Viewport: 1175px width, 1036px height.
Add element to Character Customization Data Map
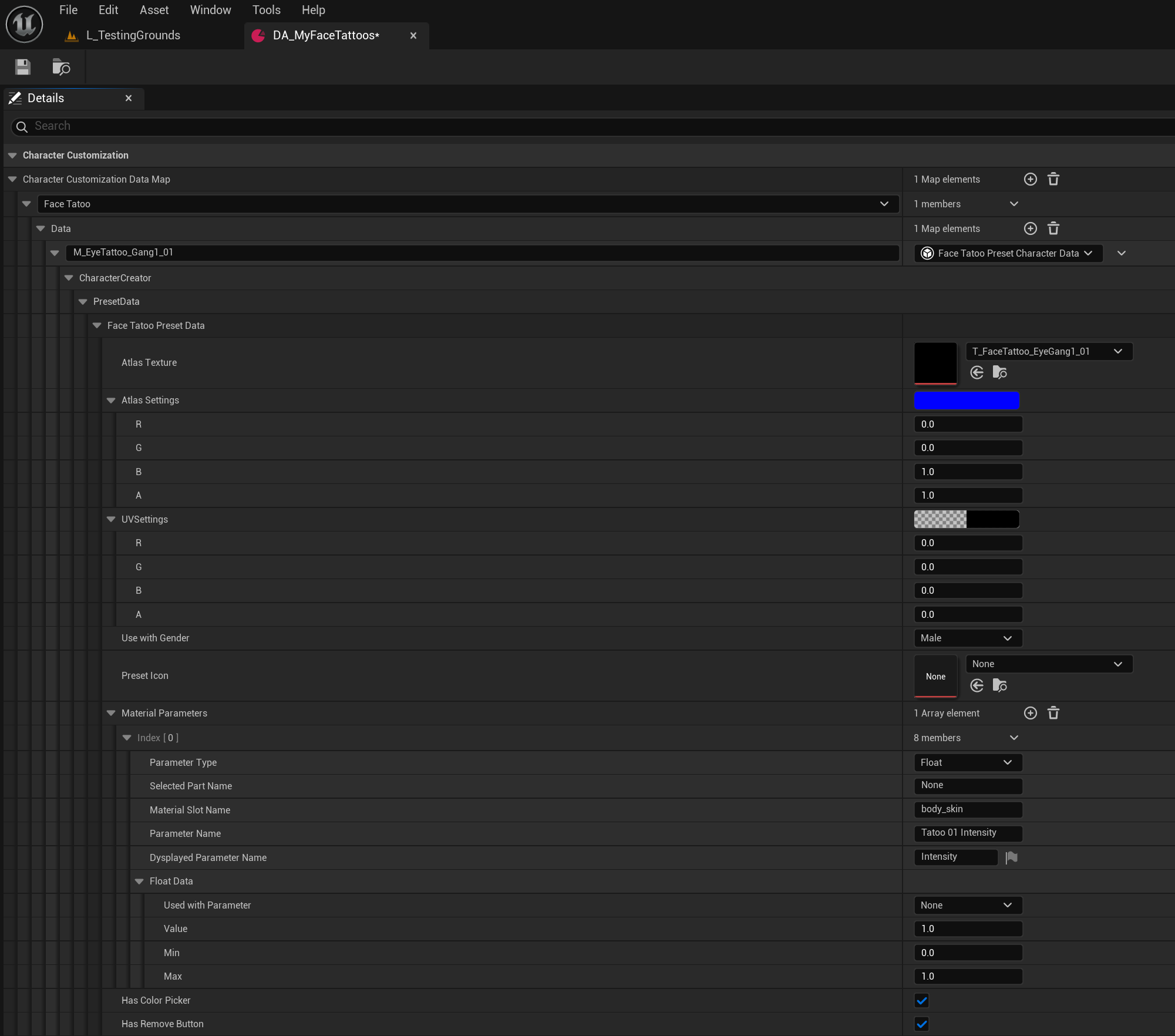[x=1030, y=179]
